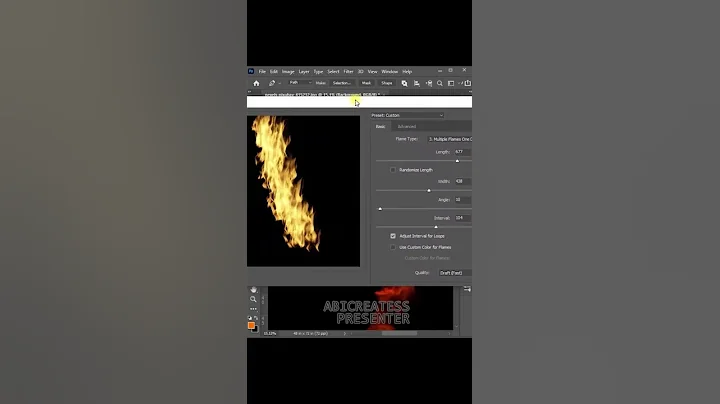Expand the toolbar double-arrow at left
The image size is (720, 404).
click(249, 92)
